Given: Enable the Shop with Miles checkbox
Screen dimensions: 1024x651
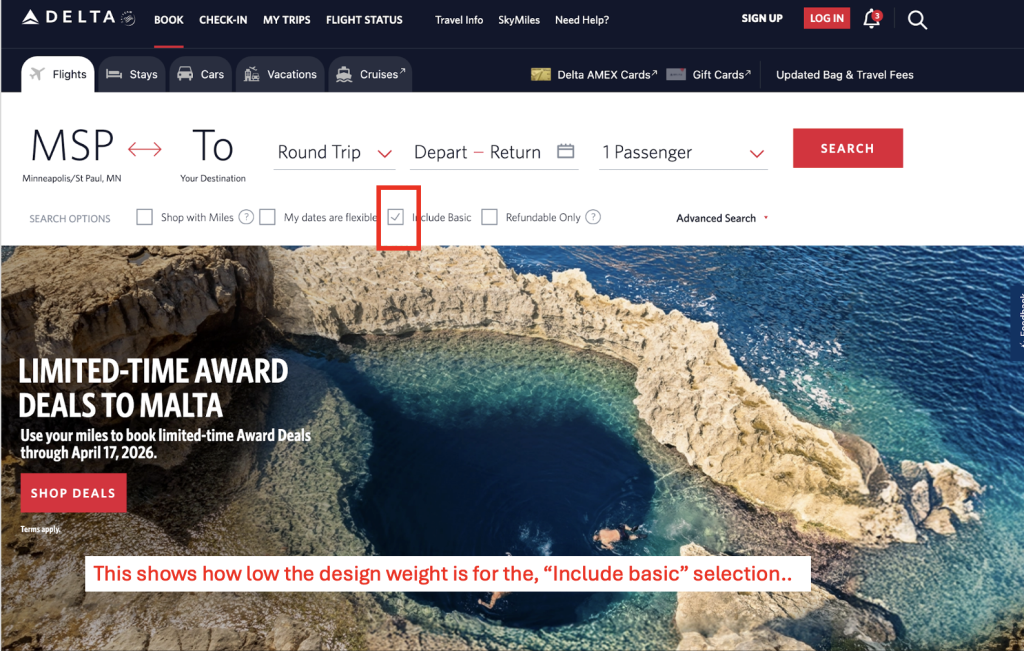Looking at the screenshot, I should (145, 217).
